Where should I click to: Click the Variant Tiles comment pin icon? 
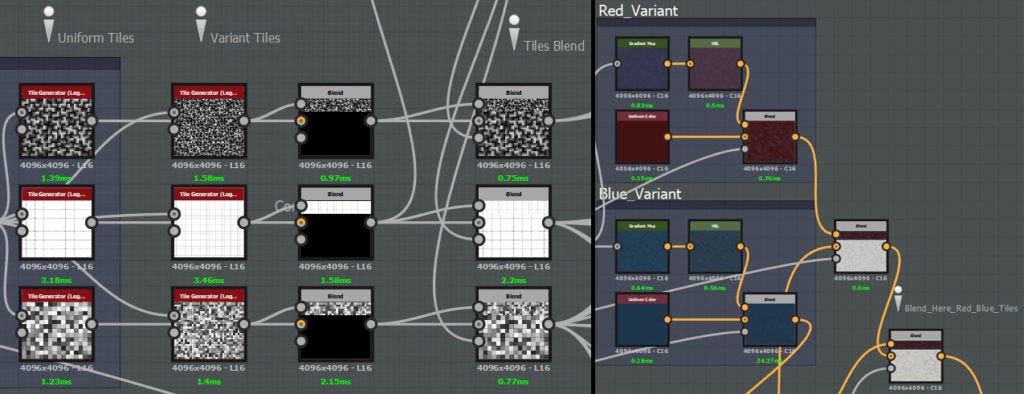coord(201,25)
